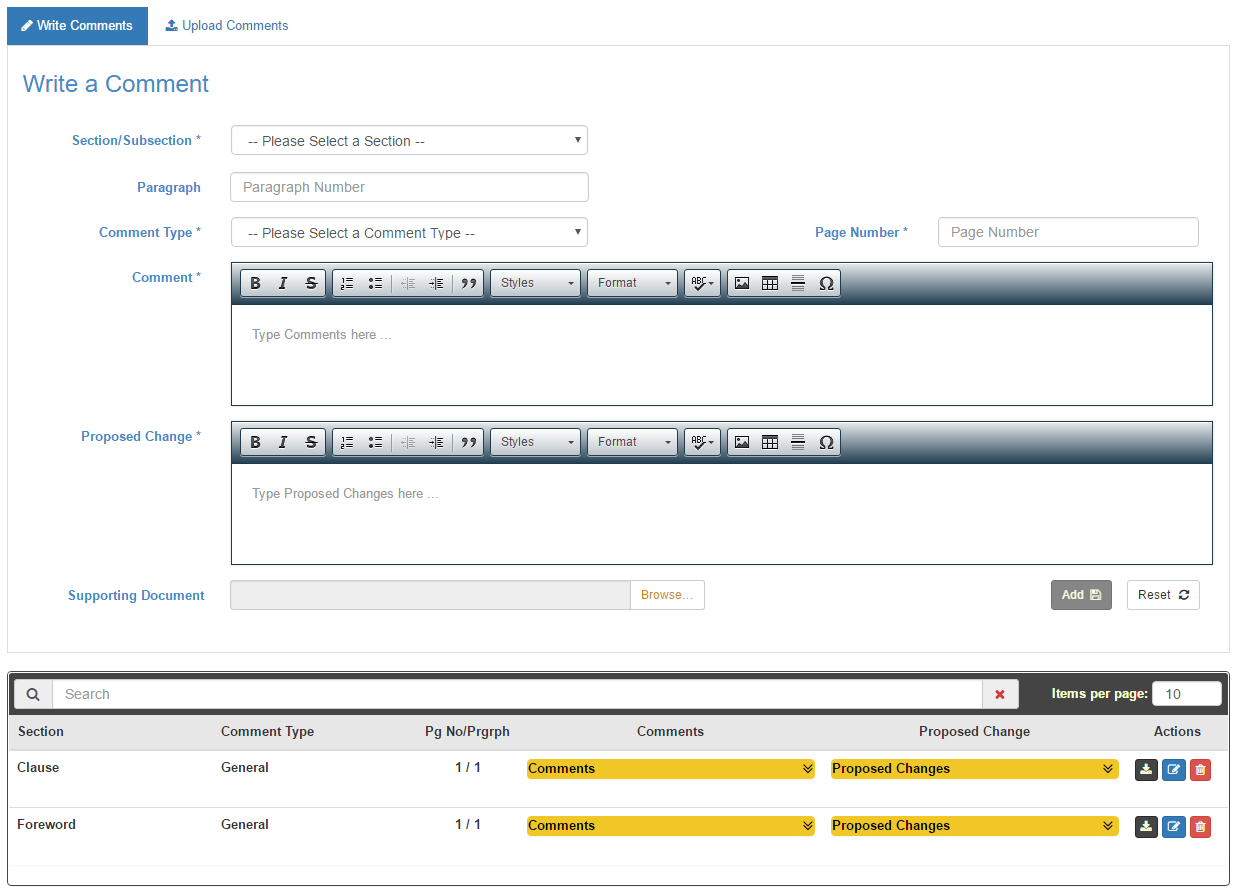Insert a special character in Proposed Change editor
This screenshot has width=1238, height=892.
point(826,442)
